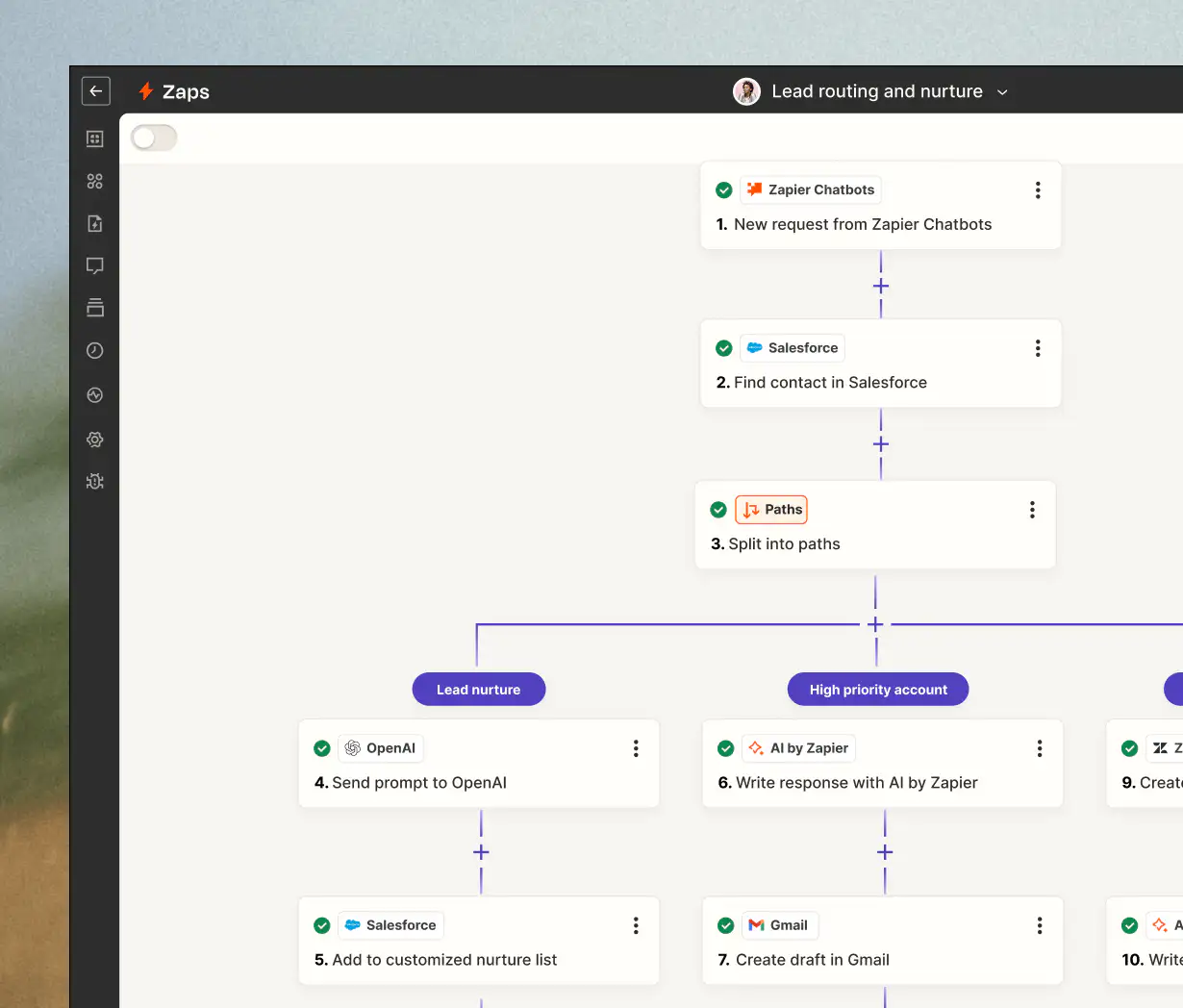The width and height of the screenshot is (1183, 1008).
Task: Click green status check on Split into paths step
Action: click(718, 510)
